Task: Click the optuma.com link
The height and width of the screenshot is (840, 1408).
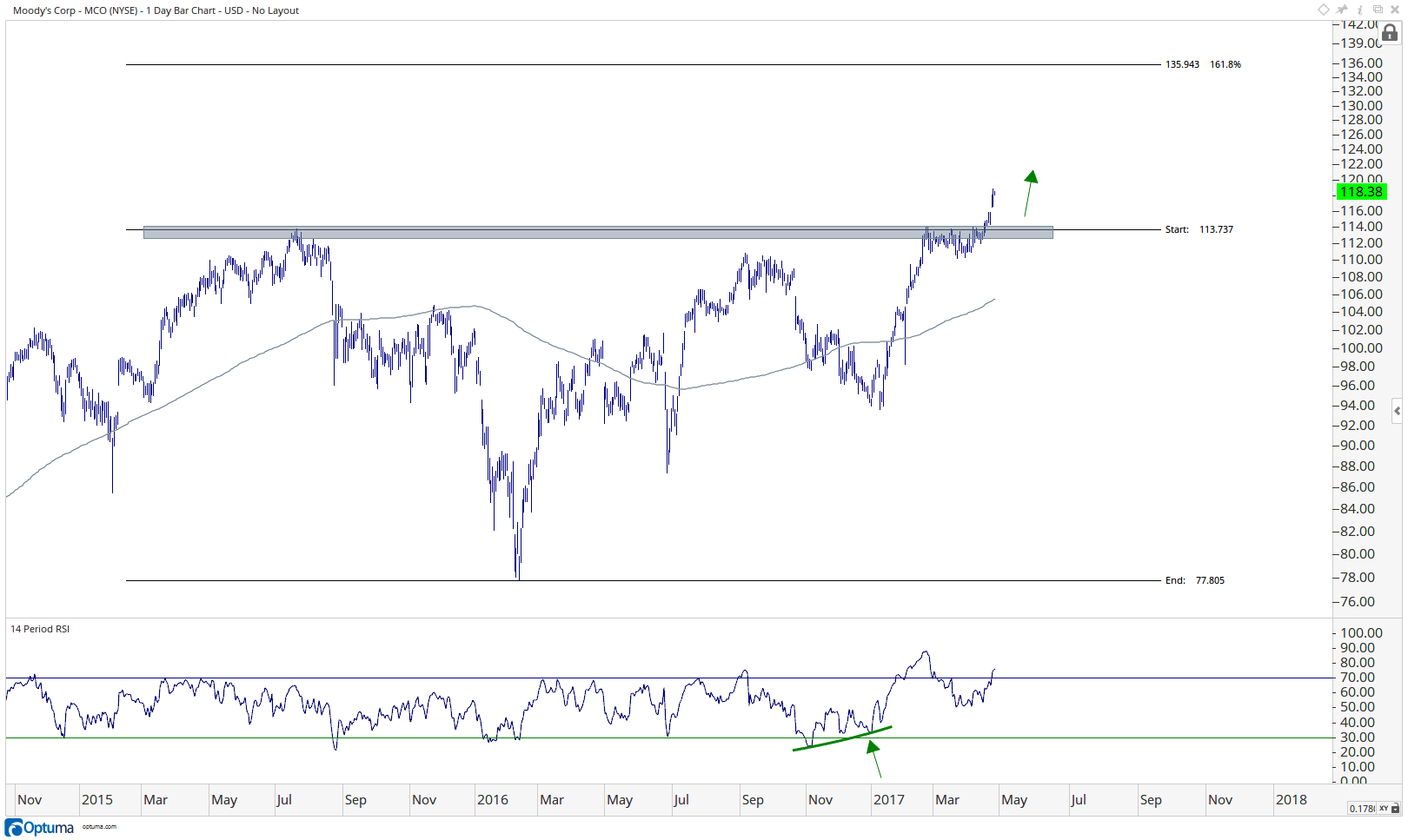Action: (99, 827)
